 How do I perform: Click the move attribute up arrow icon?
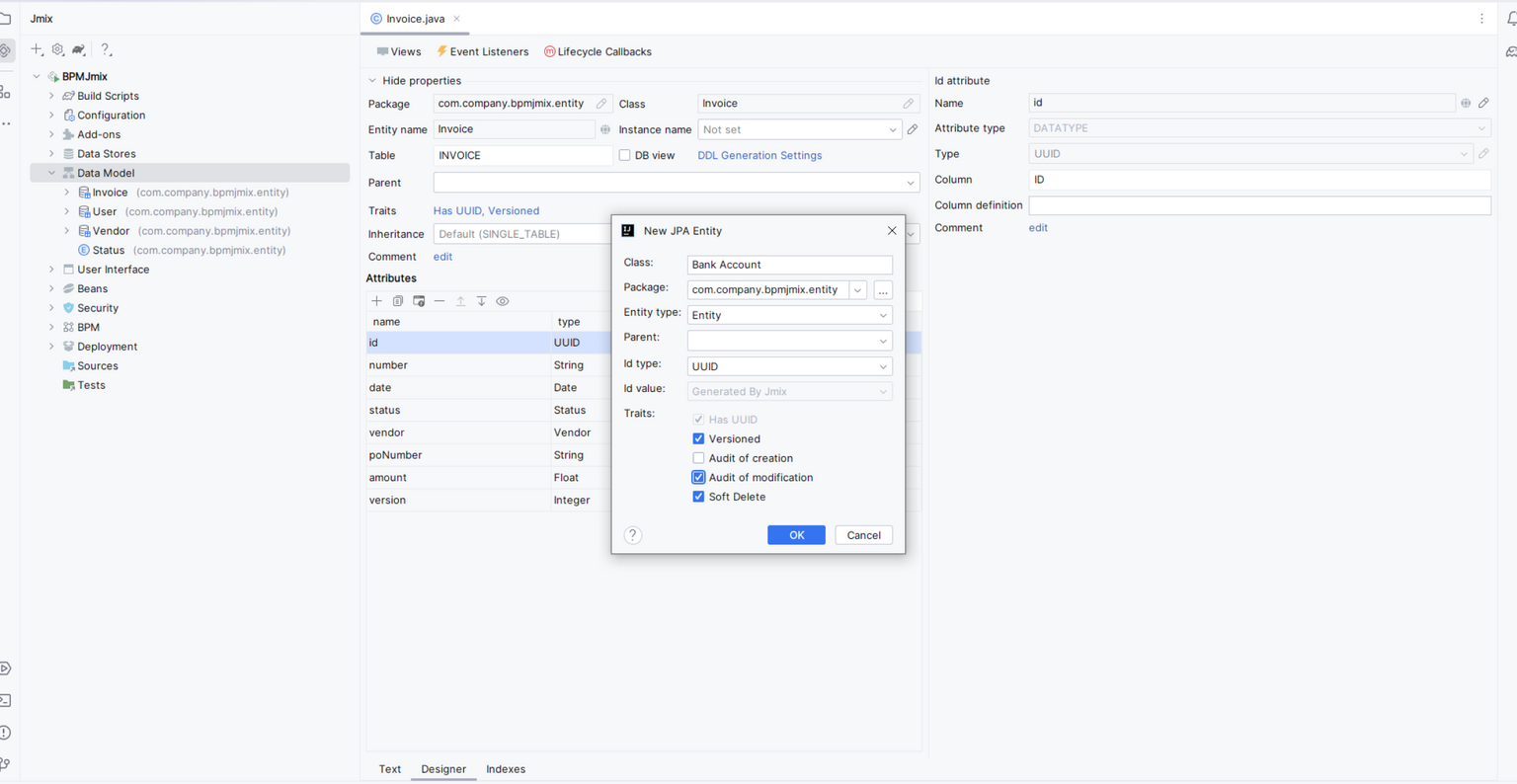tap(460, 301)
